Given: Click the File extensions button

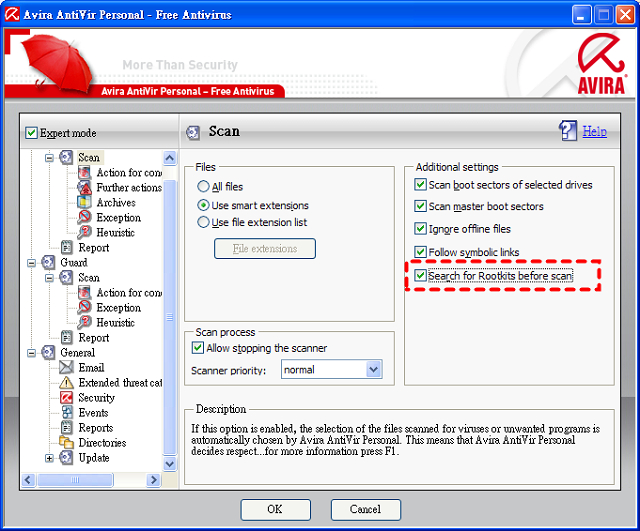Looking at the screenshot, I should coord(265,249).
